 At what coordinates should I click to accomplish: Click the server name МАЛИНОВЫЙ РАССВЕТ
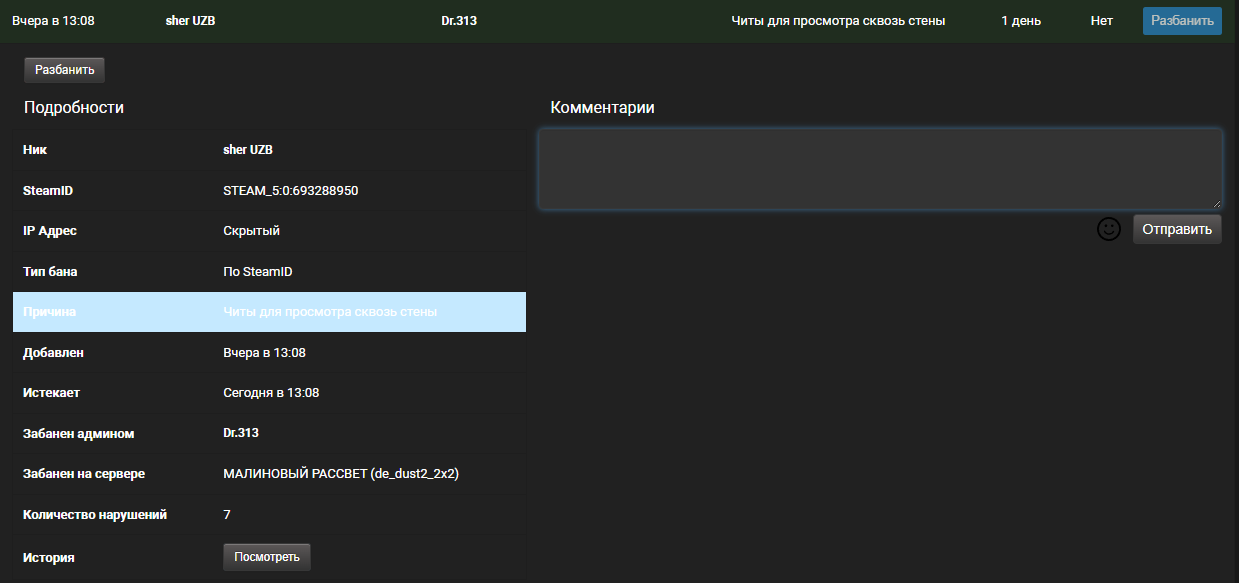(x=340, y=474)
